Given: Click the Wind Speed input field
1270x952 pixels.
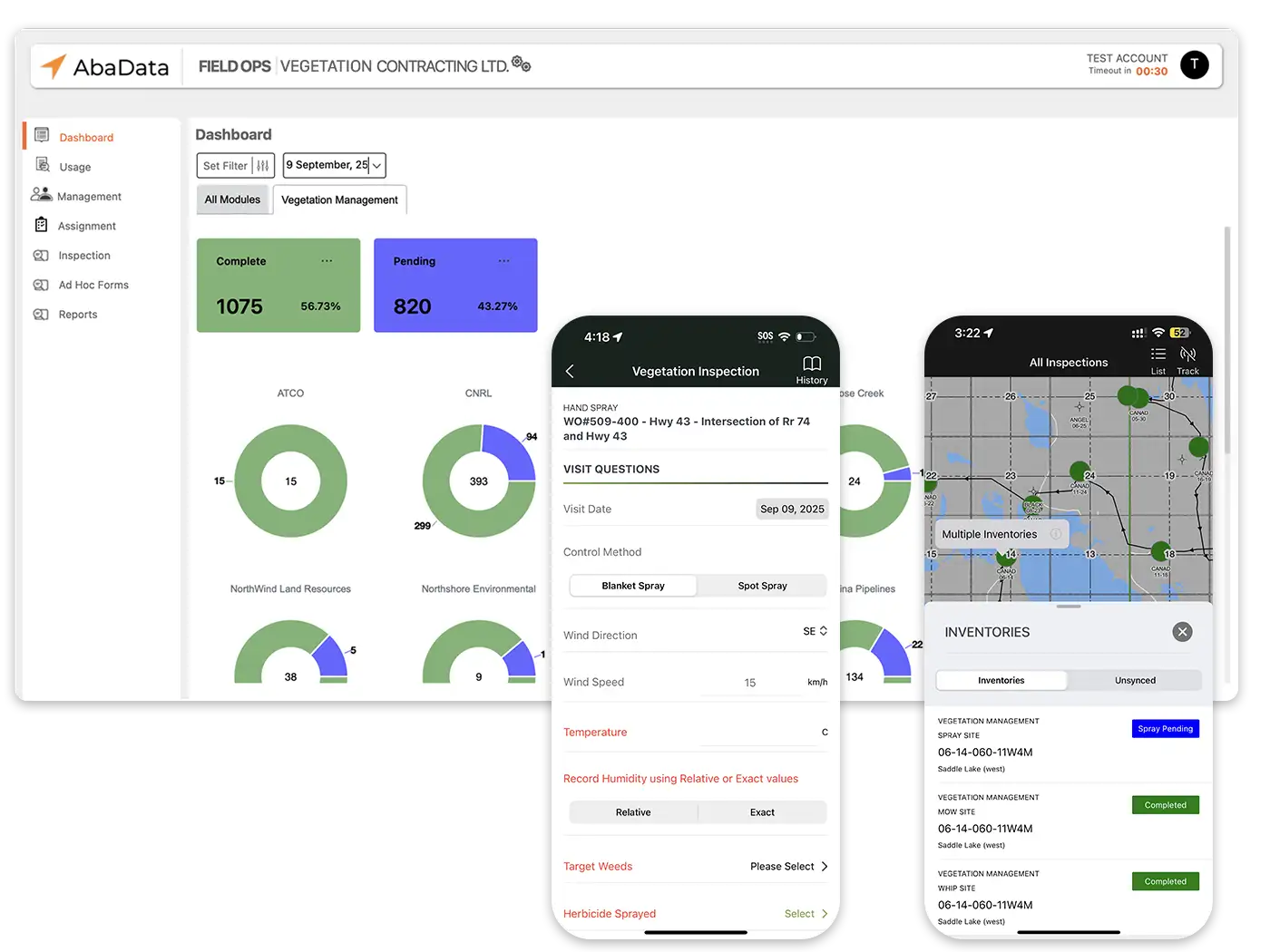Looking at the screenshot, I should pos(750,683).
